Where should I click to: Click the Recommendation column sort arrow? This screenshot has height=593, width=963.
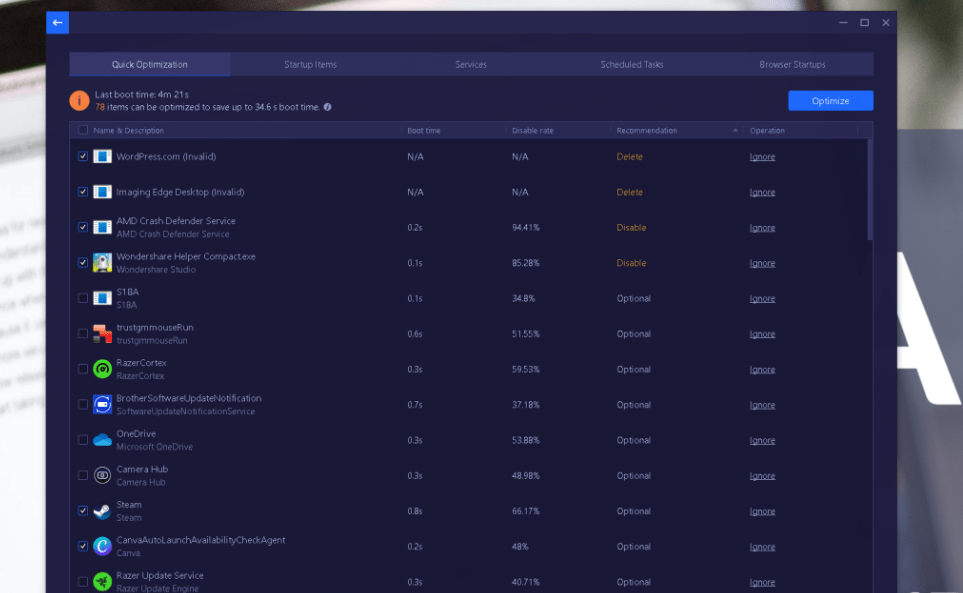pos(735,130)
